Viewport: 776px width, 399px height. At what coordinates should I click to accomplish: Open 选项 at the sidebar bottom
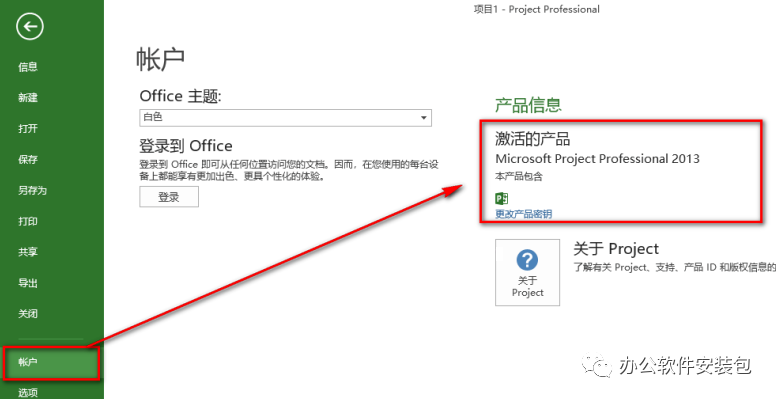28,393
